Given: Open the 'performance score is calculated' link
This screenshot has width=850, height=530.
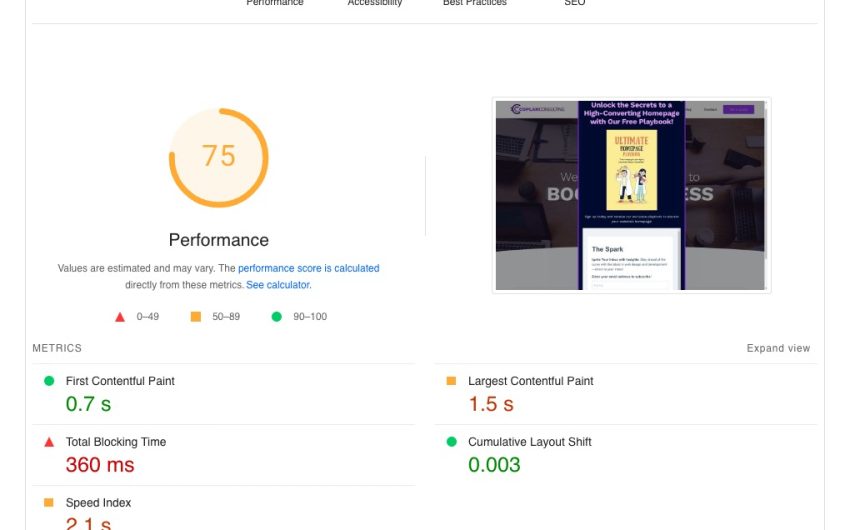Looking at the screenshot, I should pyautogui.click(x=308, y=268).
